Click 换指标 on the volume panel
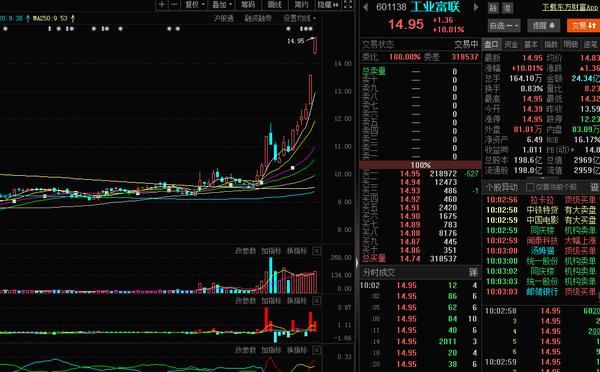 297,251
